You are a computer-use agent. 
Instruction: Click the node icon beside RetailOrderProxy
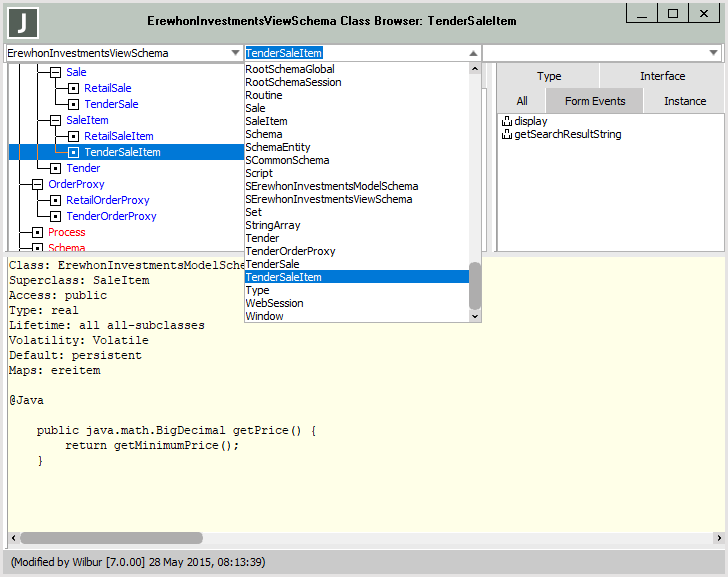(56, 200)
